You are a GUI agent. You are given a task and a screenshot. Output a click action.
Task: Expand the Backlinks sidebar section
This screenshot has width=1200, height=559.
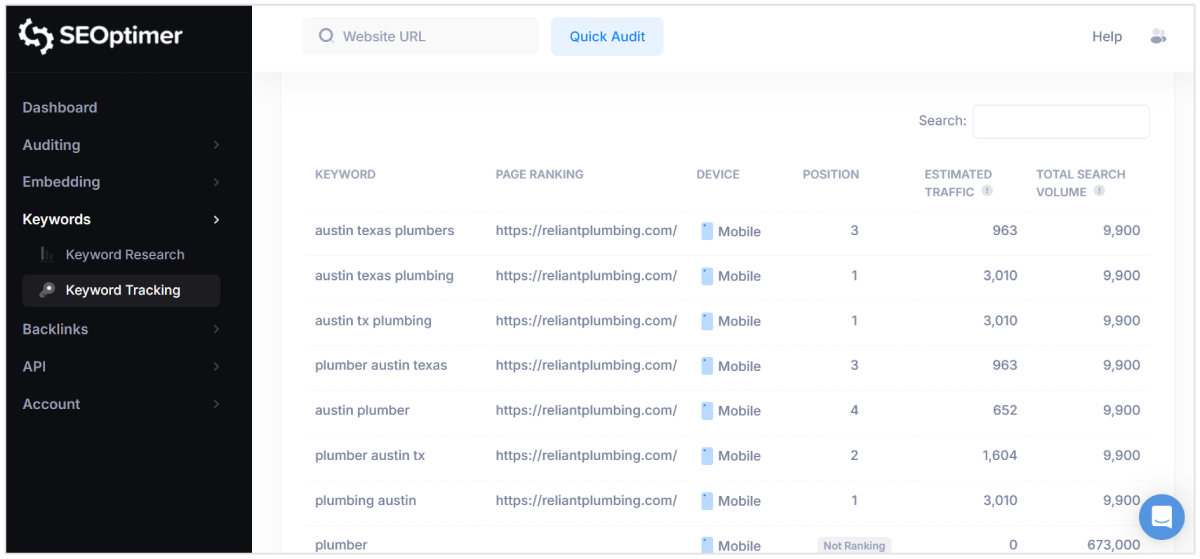click(216, 329)
